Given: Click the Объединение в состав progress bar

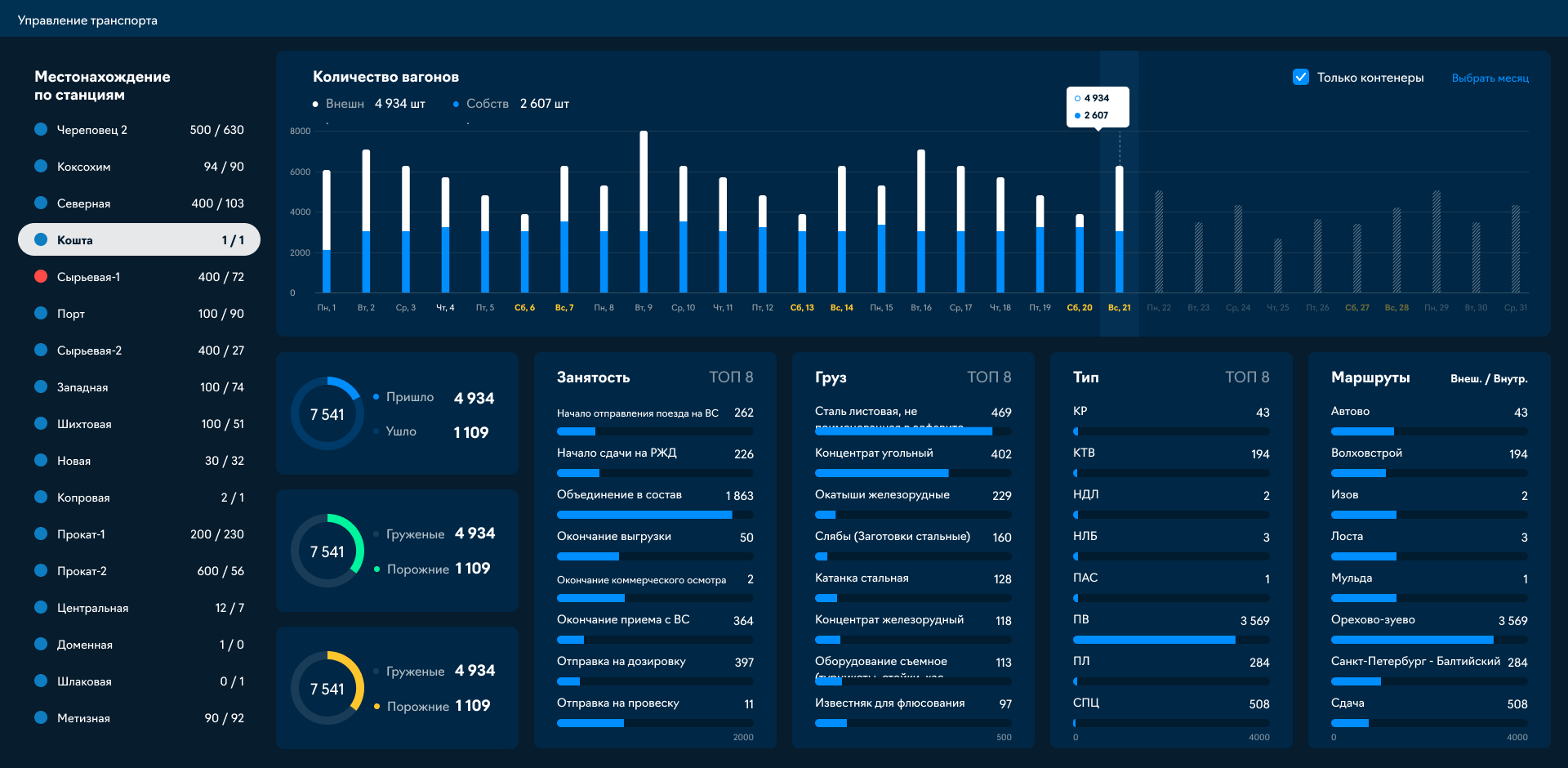Looking at the screenshot, I should 655,515.
